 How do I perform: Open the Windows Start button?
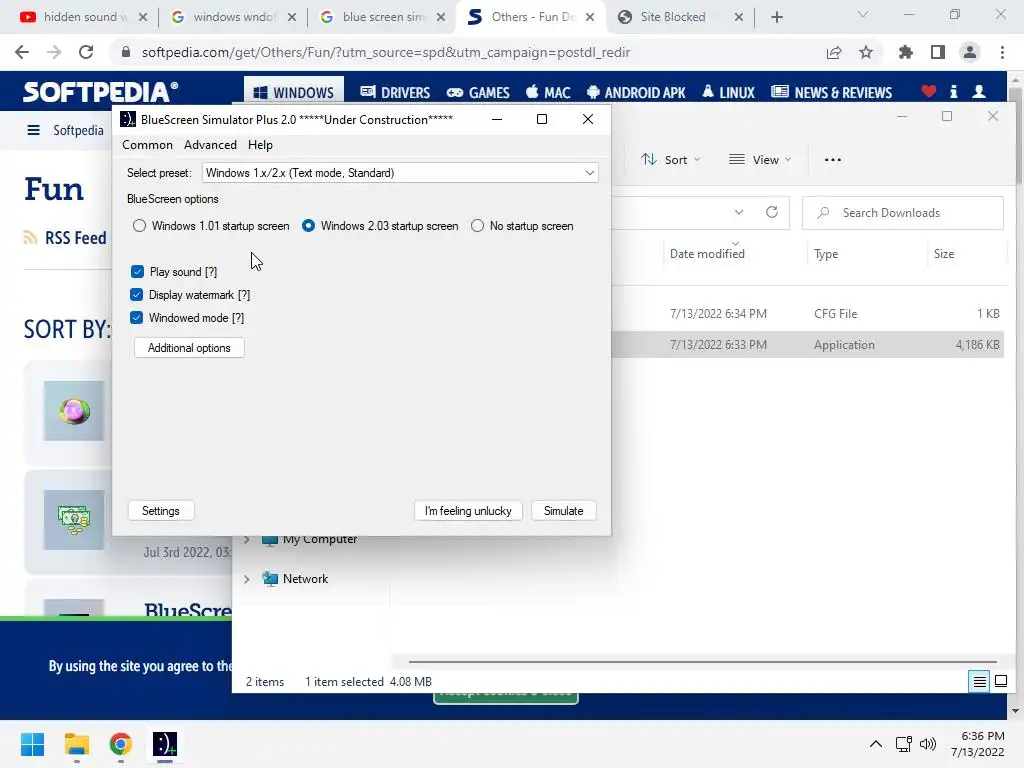33,744
